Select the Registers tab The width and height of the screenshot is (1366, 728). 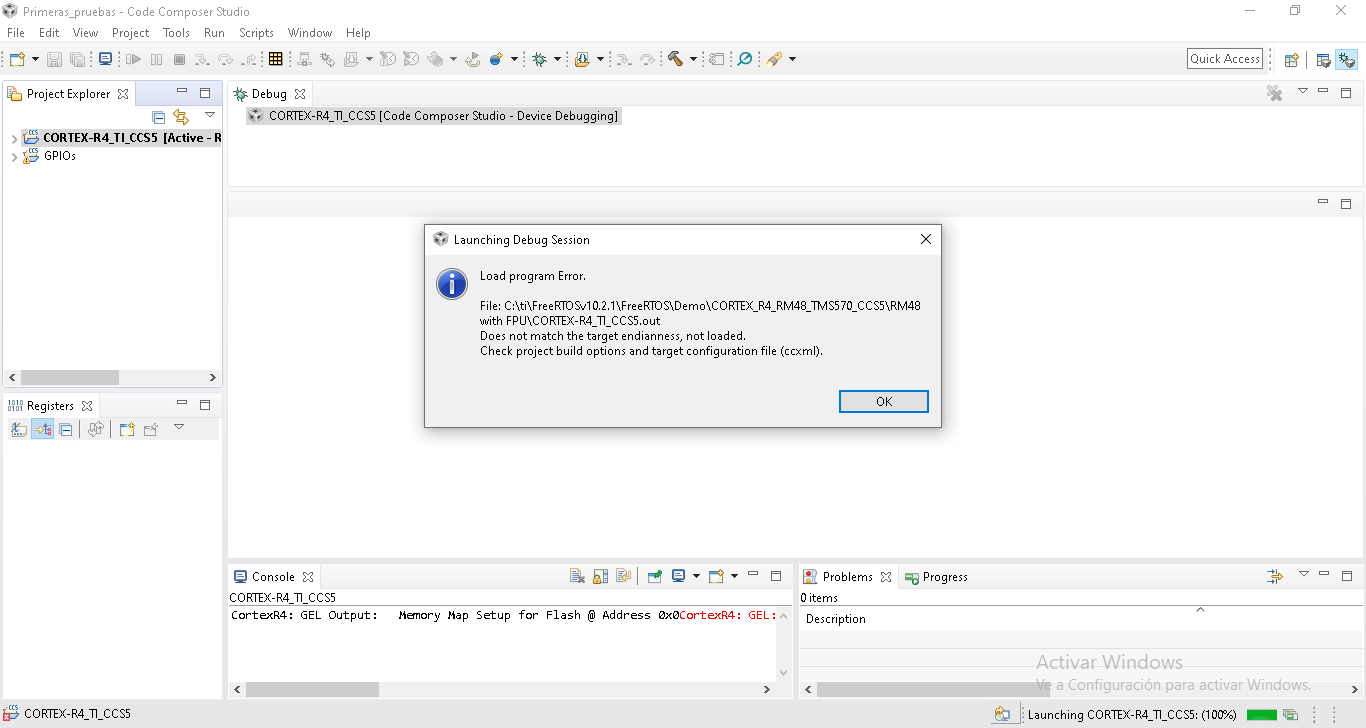coord(50,406)
